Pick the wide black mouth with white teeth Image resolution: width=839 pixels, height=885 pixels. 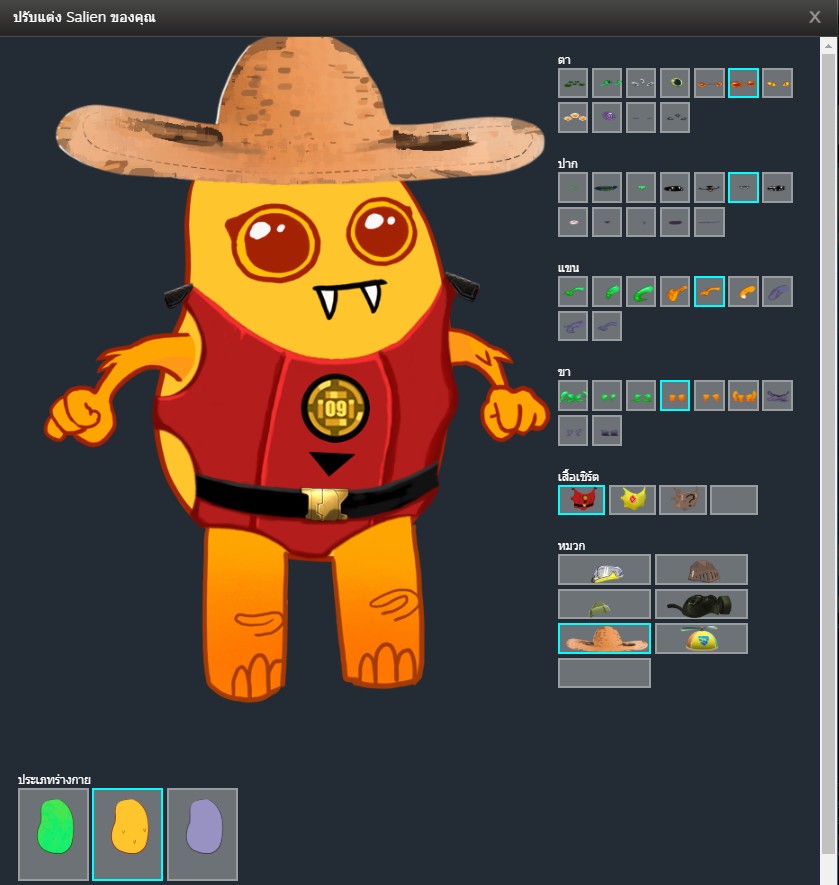[675, 188]
